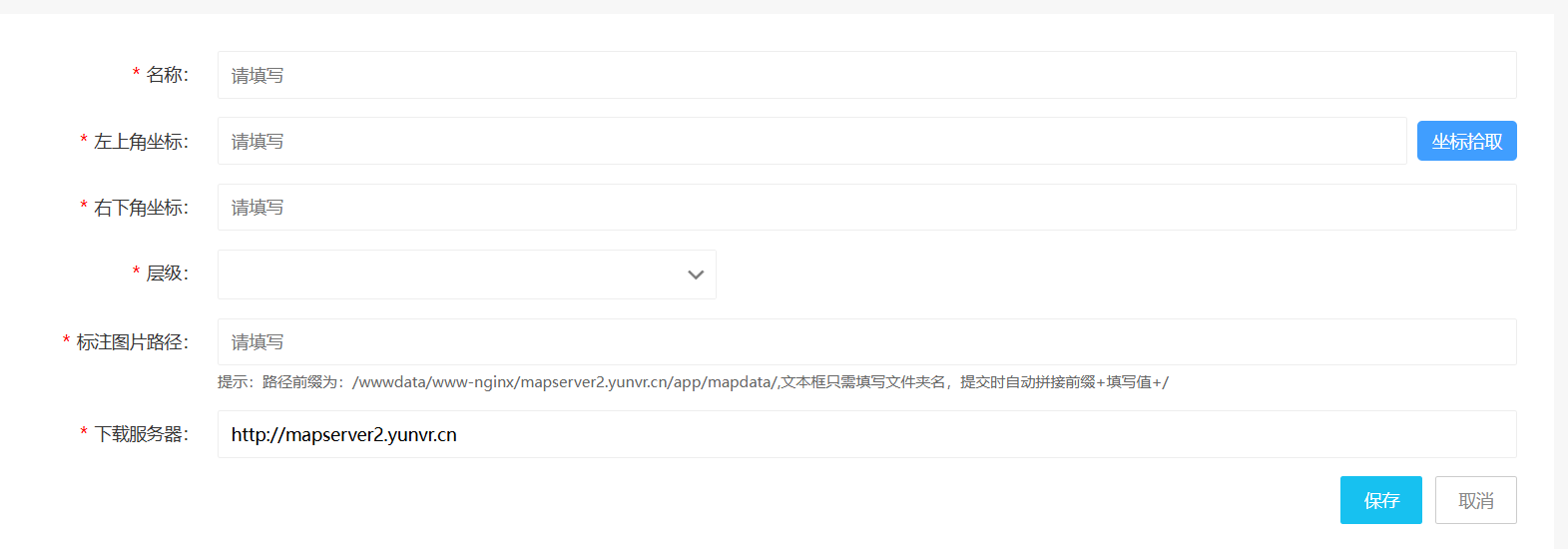Select the 标注图片路径 input field

pyautogui.click(x=866, y=342)
